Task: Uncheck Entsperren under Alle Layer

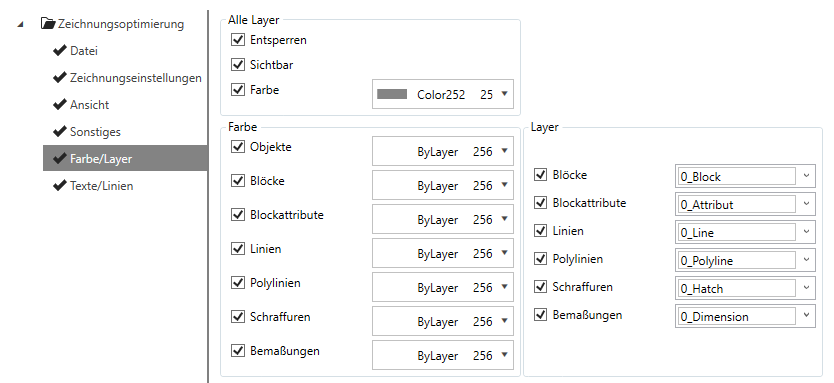Action: point(238,40)
